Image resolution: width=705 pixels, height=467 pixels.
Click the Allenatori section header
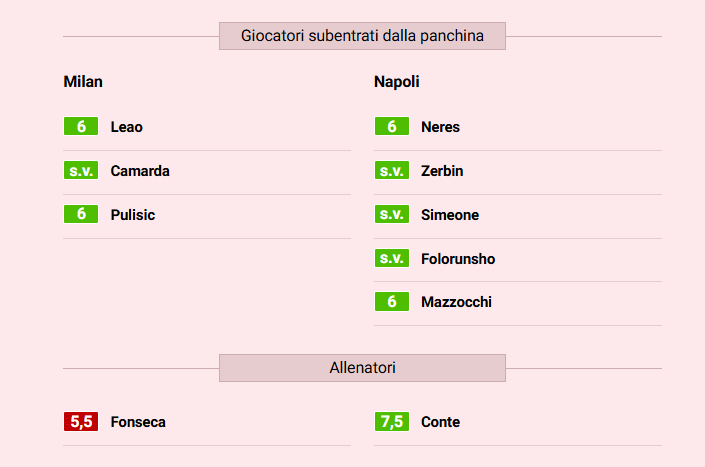[x=362, y=368]
